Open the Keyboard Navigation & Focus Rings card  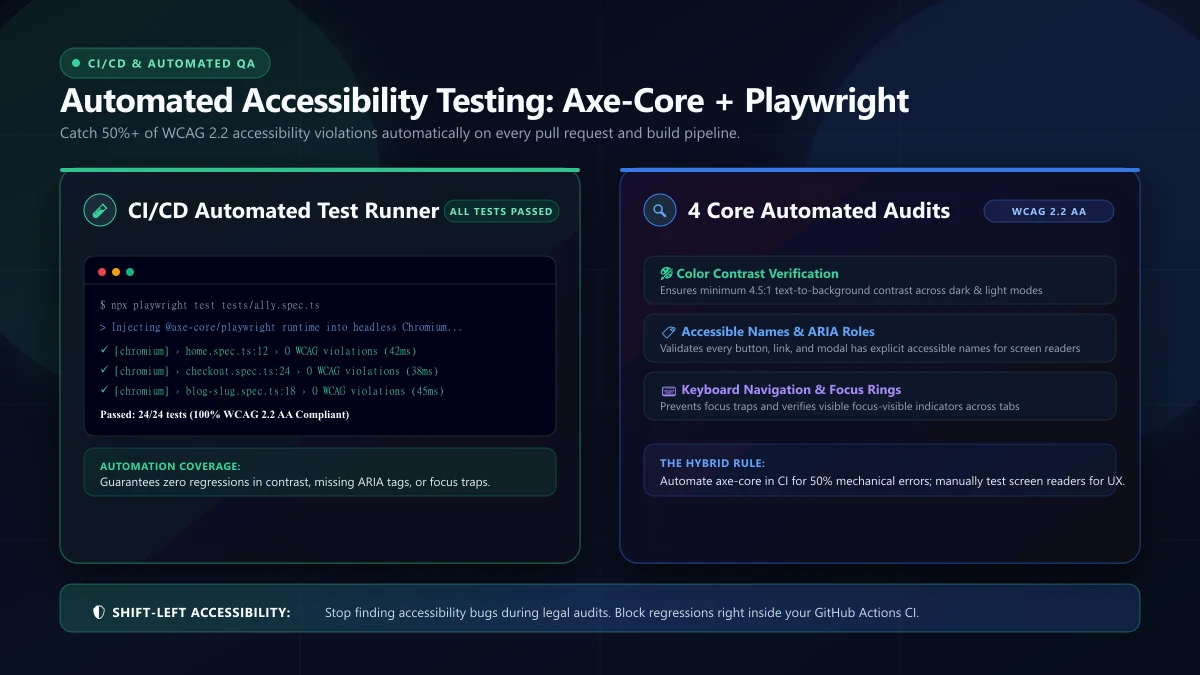point(880,396)
